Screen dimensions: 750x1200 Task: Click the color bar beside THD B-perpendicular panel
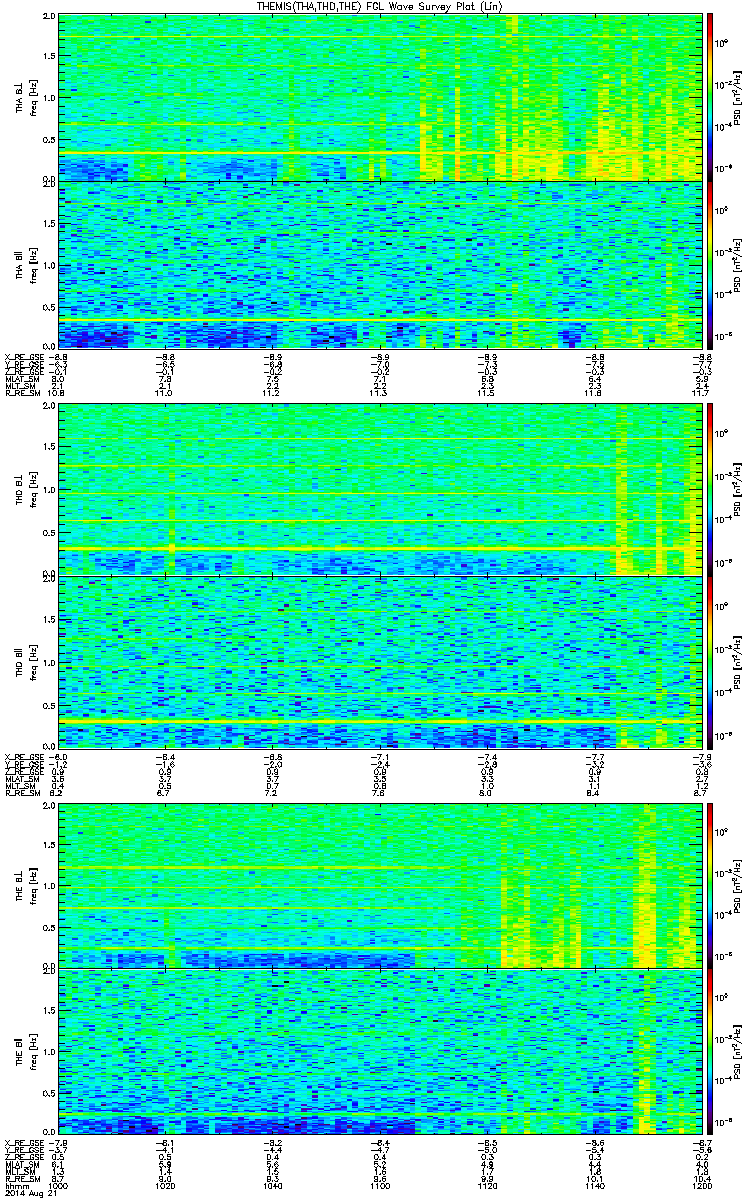(x=711, y=489)
